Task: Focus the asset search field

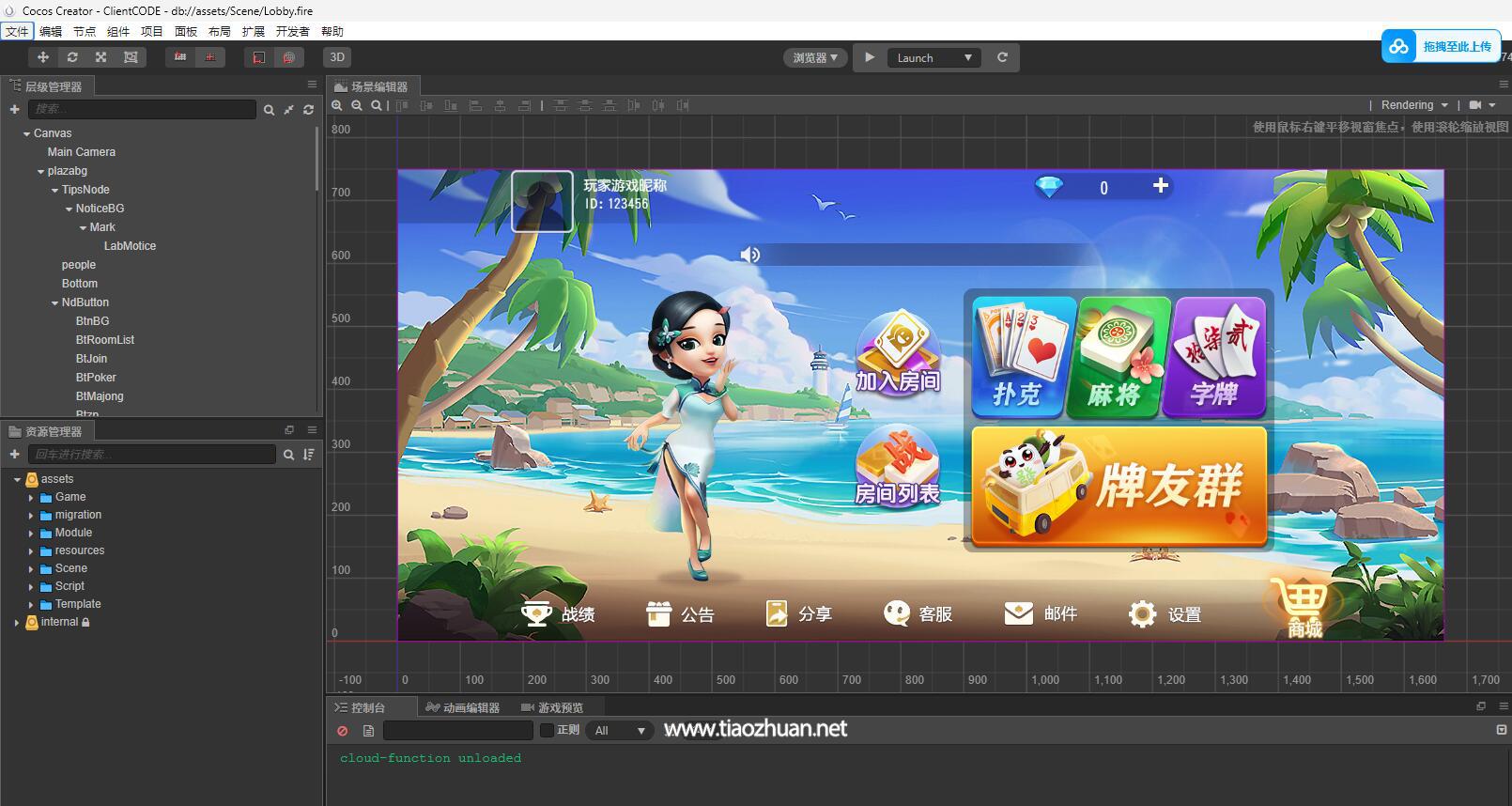Action: tap(151, 455)
